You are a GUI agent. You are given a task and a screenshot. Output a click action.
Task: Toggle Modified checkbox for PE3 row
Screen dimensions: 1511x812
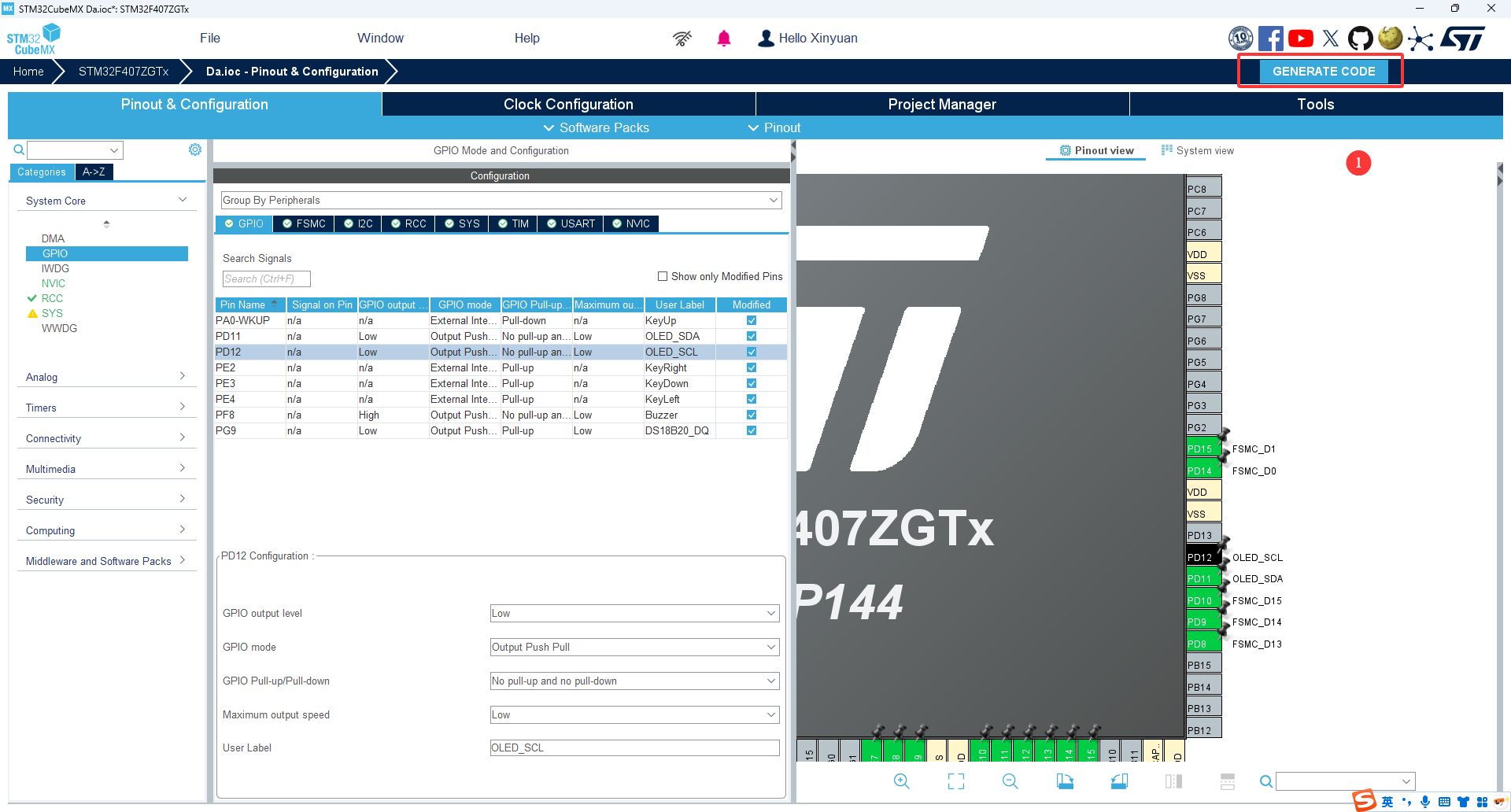(752, 383)
